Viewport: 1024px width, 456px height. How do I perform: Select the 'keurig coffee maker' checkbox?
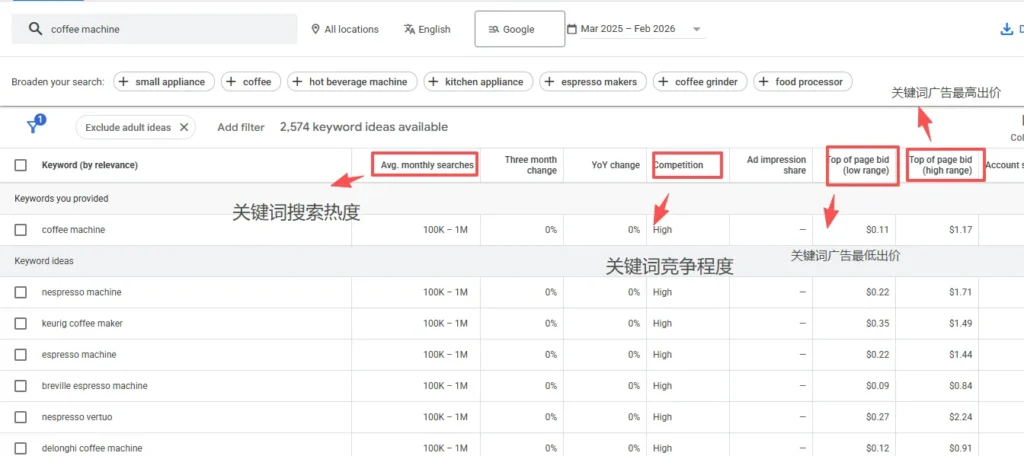point(21,324)
